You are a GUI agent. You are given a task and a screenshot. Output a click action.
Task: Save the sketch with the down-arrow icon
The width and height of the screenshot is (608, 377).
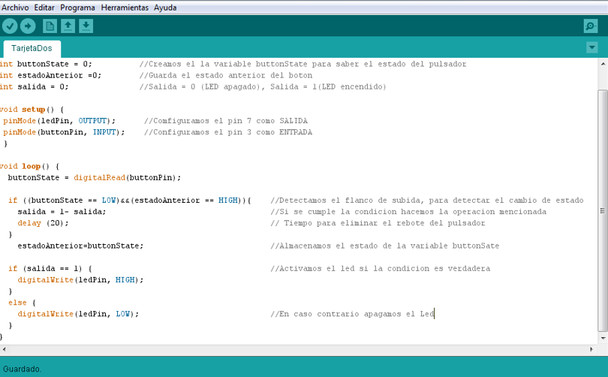pyautogui.click(x=86, y=26)
